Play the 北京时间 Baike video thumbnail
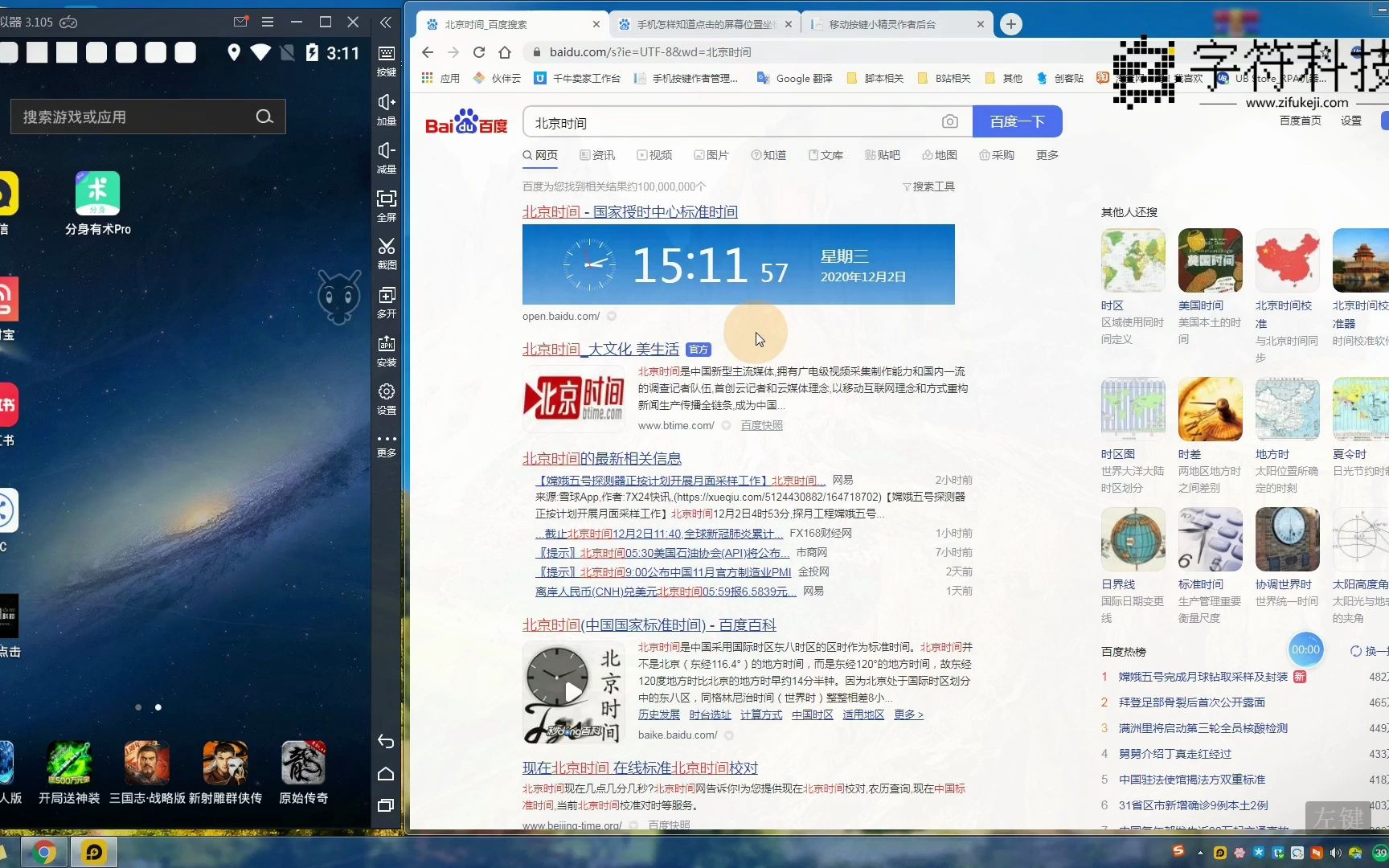This screenshot has height=868, width=1389. pos(573,691)
